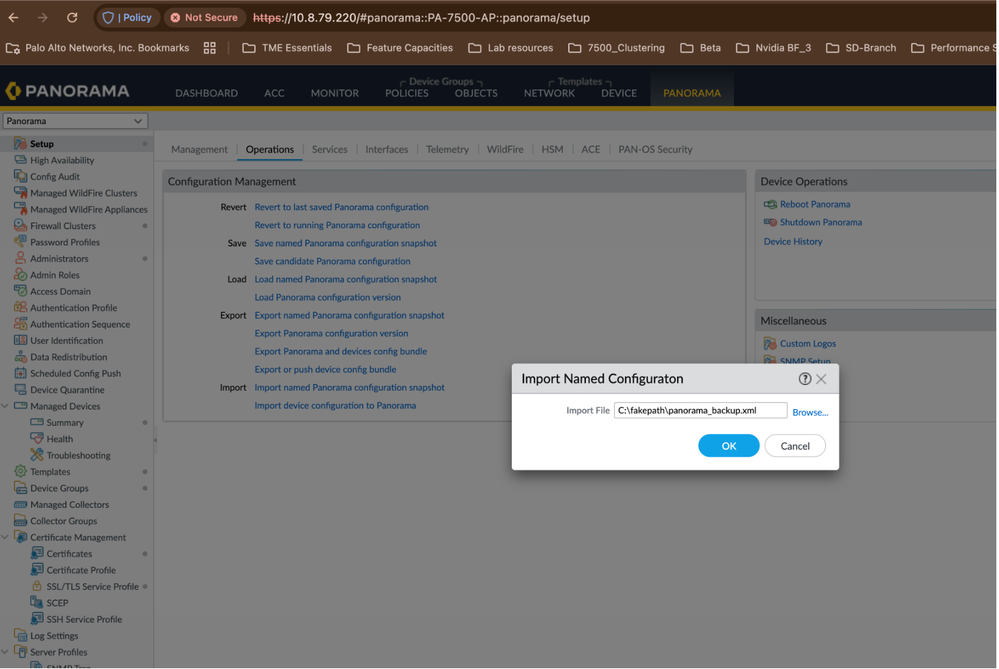Viewport: 999px width, 669px height.
Task: Click the User Identification icon
Action: (x=20, y=340)
